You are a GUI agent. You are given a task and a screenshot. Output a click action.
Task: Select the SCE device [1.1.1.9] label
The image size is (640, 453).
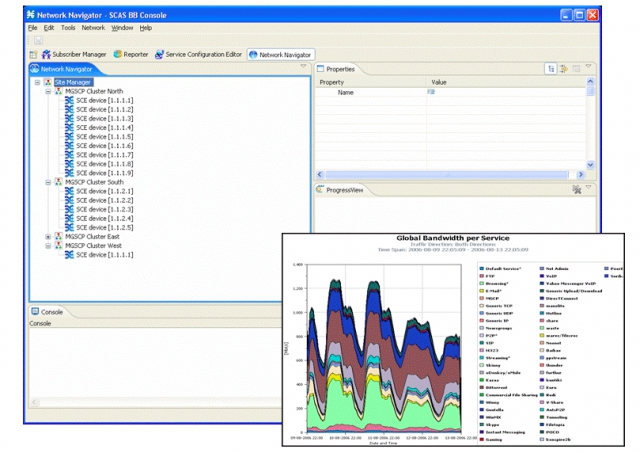tap(104, 173)
